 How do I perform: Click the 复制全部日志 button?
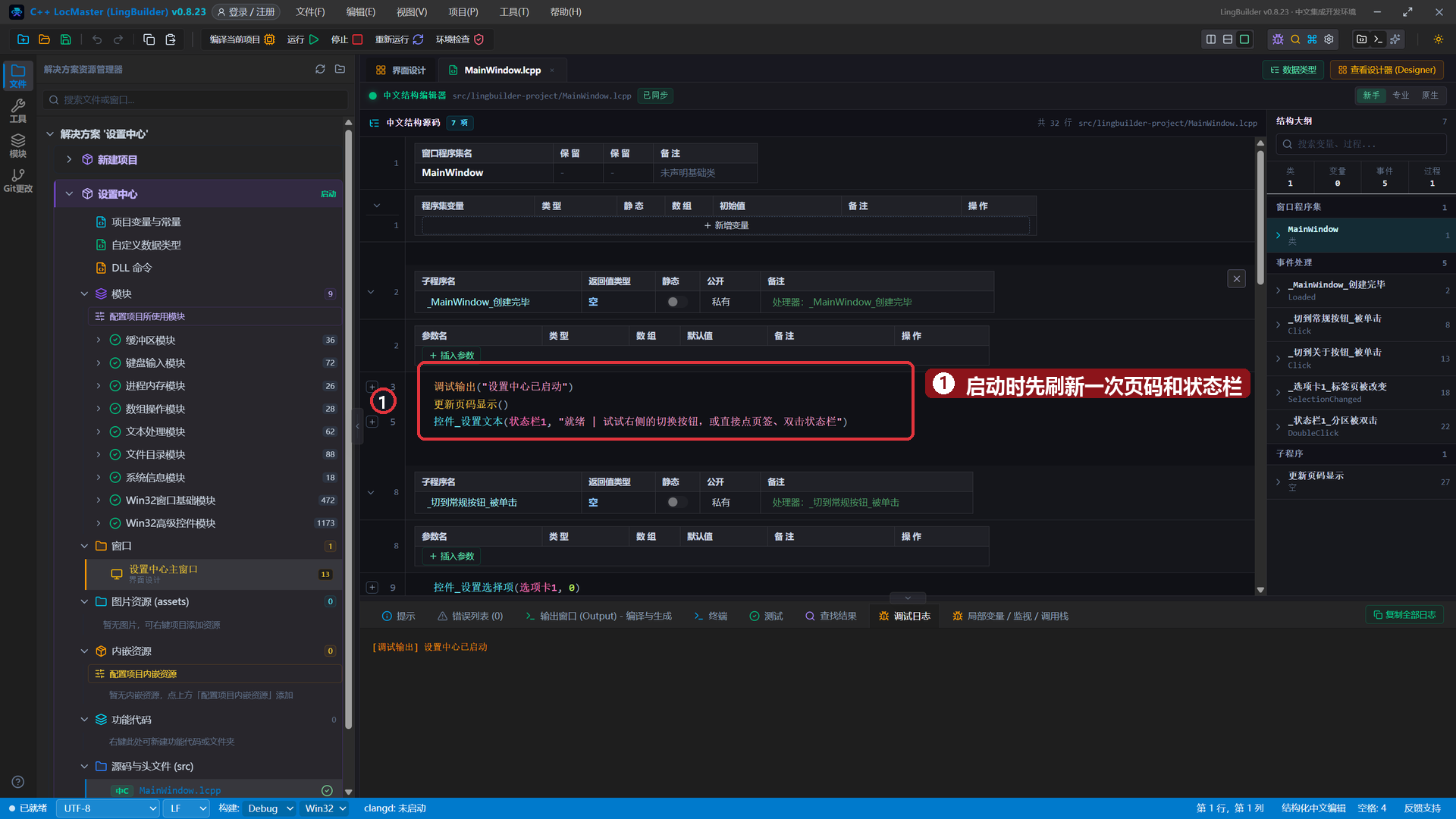pyautogui.click(x=1404, y=615)
